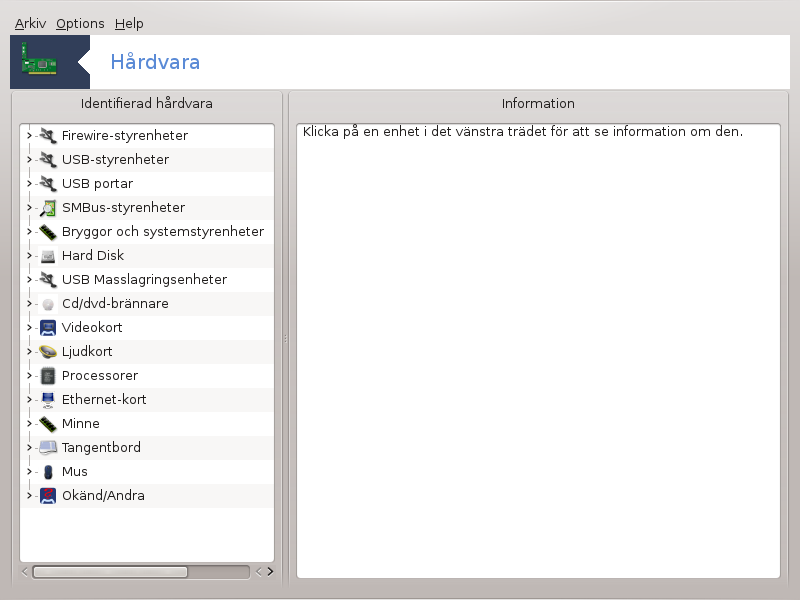Select the USB portar row label
This screenshot has width=800, height=600.
click(x=97, y=184)
